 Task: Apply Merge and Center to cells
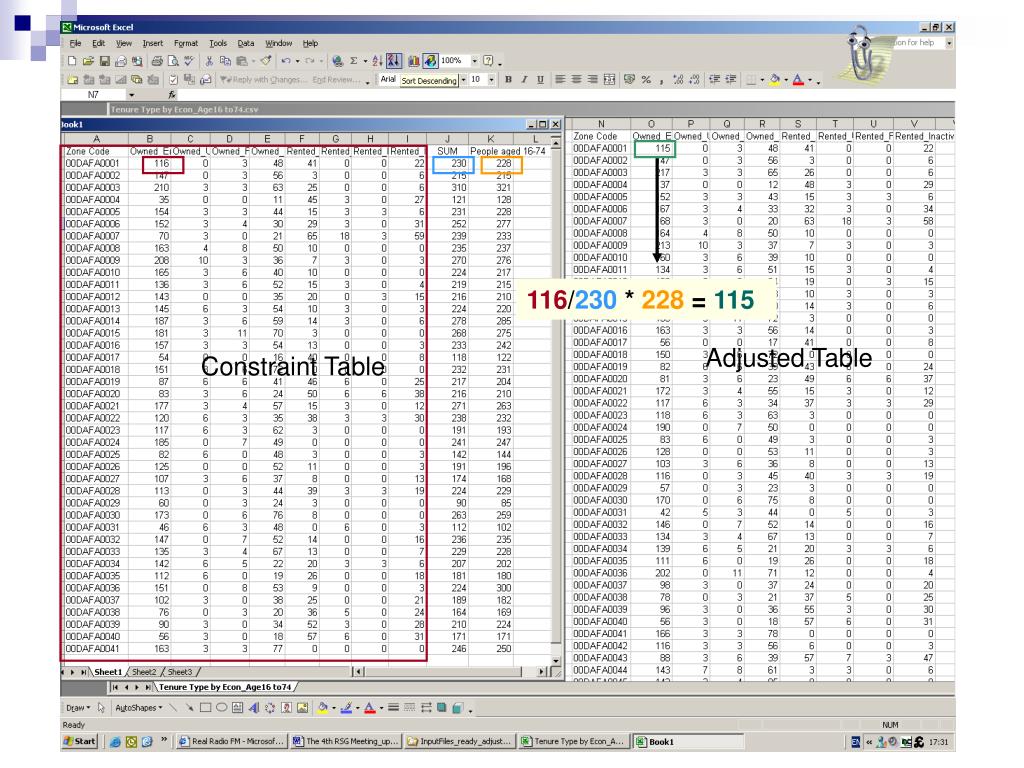(x=609, y=80)
